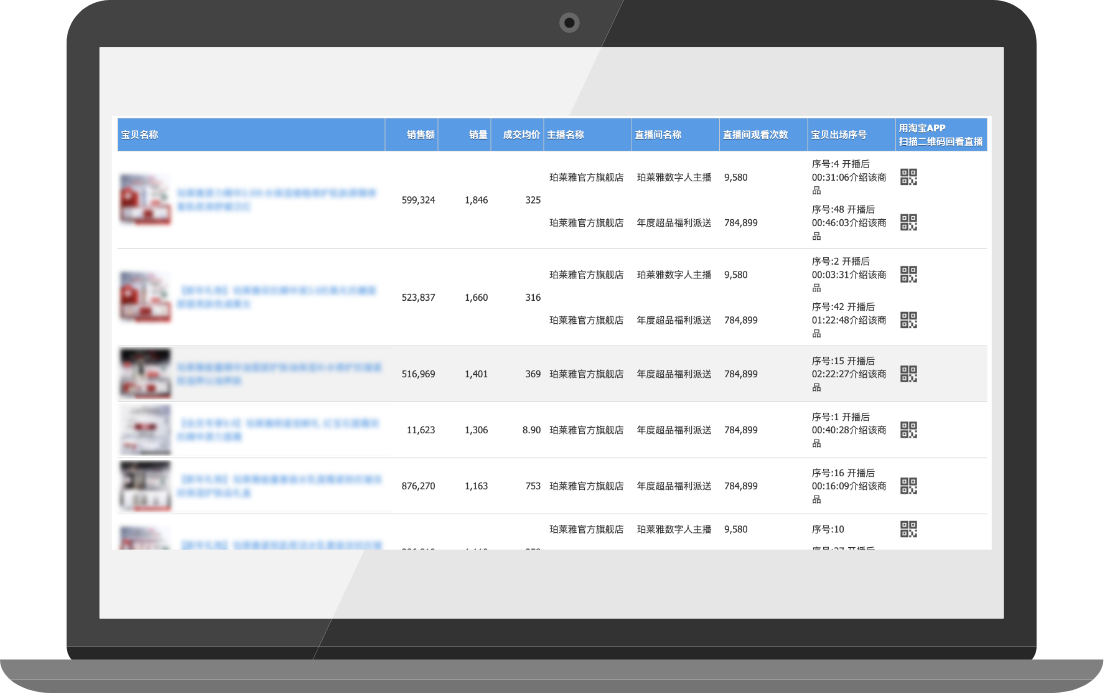Image resolution: width=1104 pixels, height=693 pixels.
Task: Click the QR code for 序号:15 row
Action: (908, 374)
